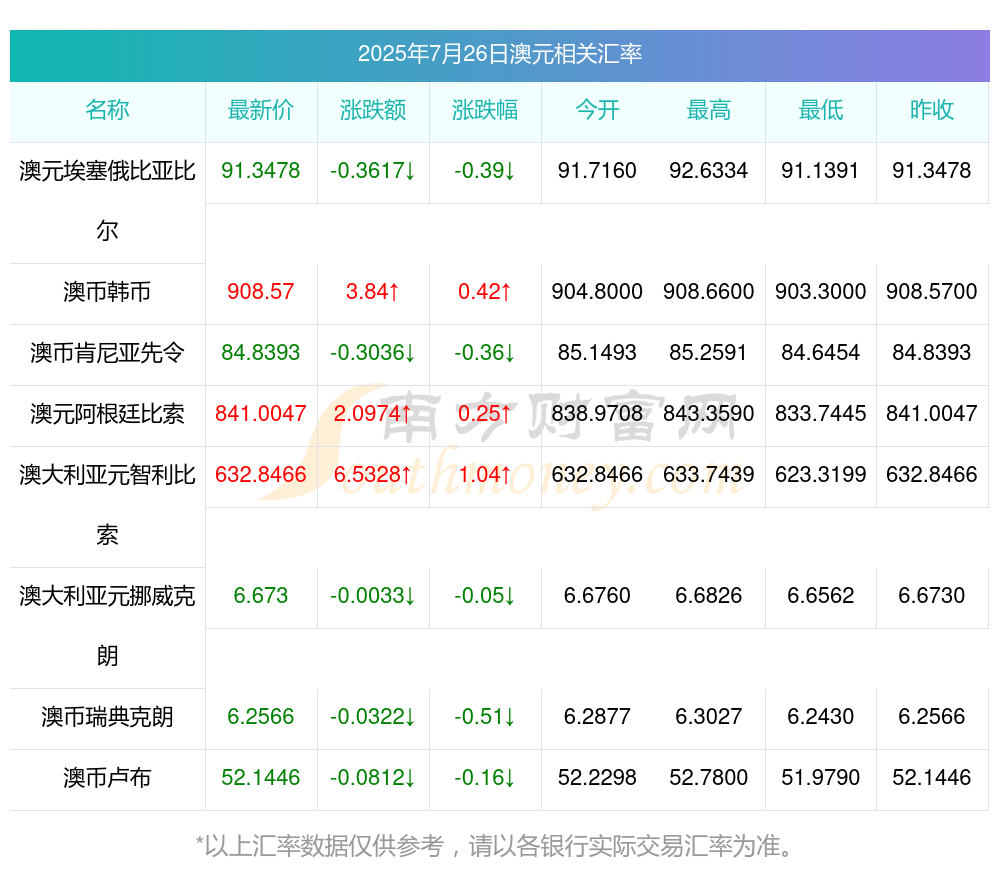Image resolution: width=1000 pixels, height=877 pixels.
Task: Click low value 903.3000
Action: click(820, 291)
